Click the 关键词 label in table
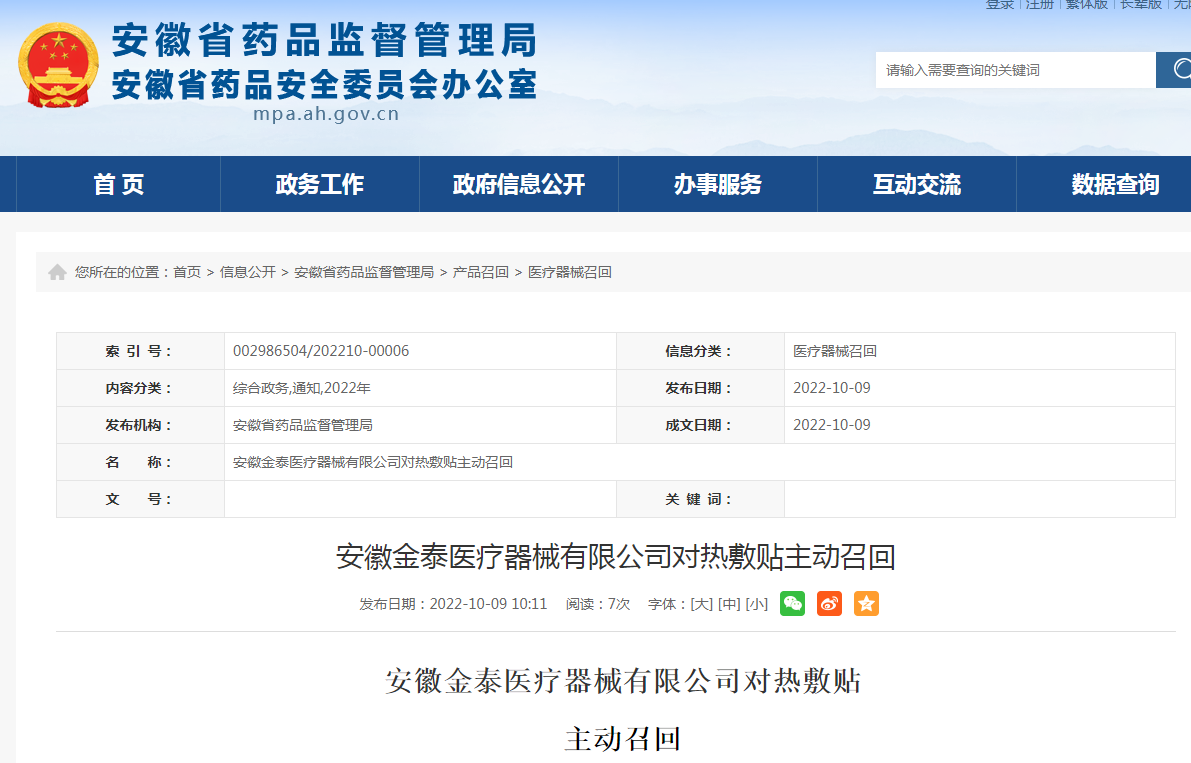 [x=700, y=500]
